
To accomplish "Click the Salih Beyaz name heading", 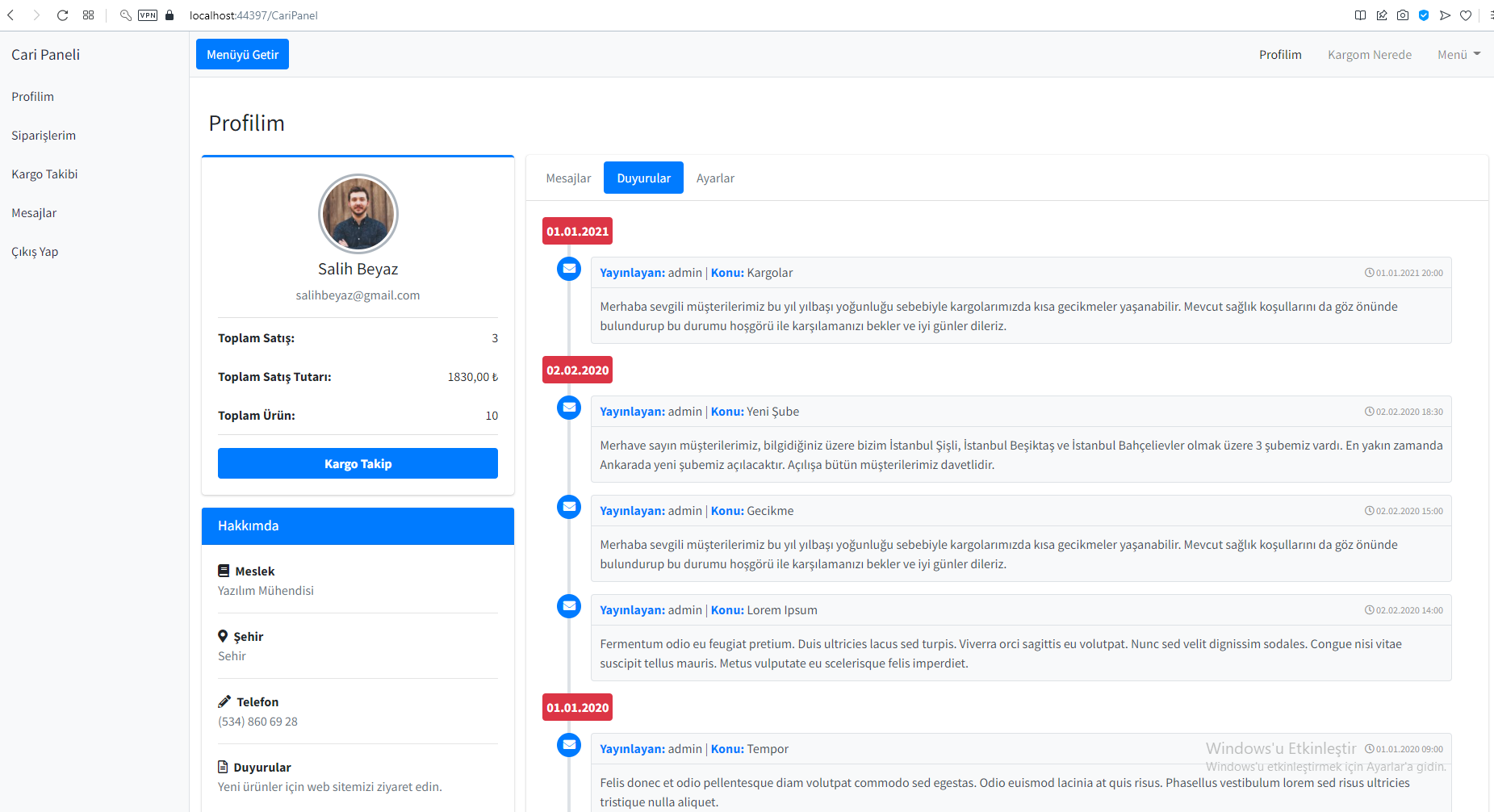I will tap(358, 269).
